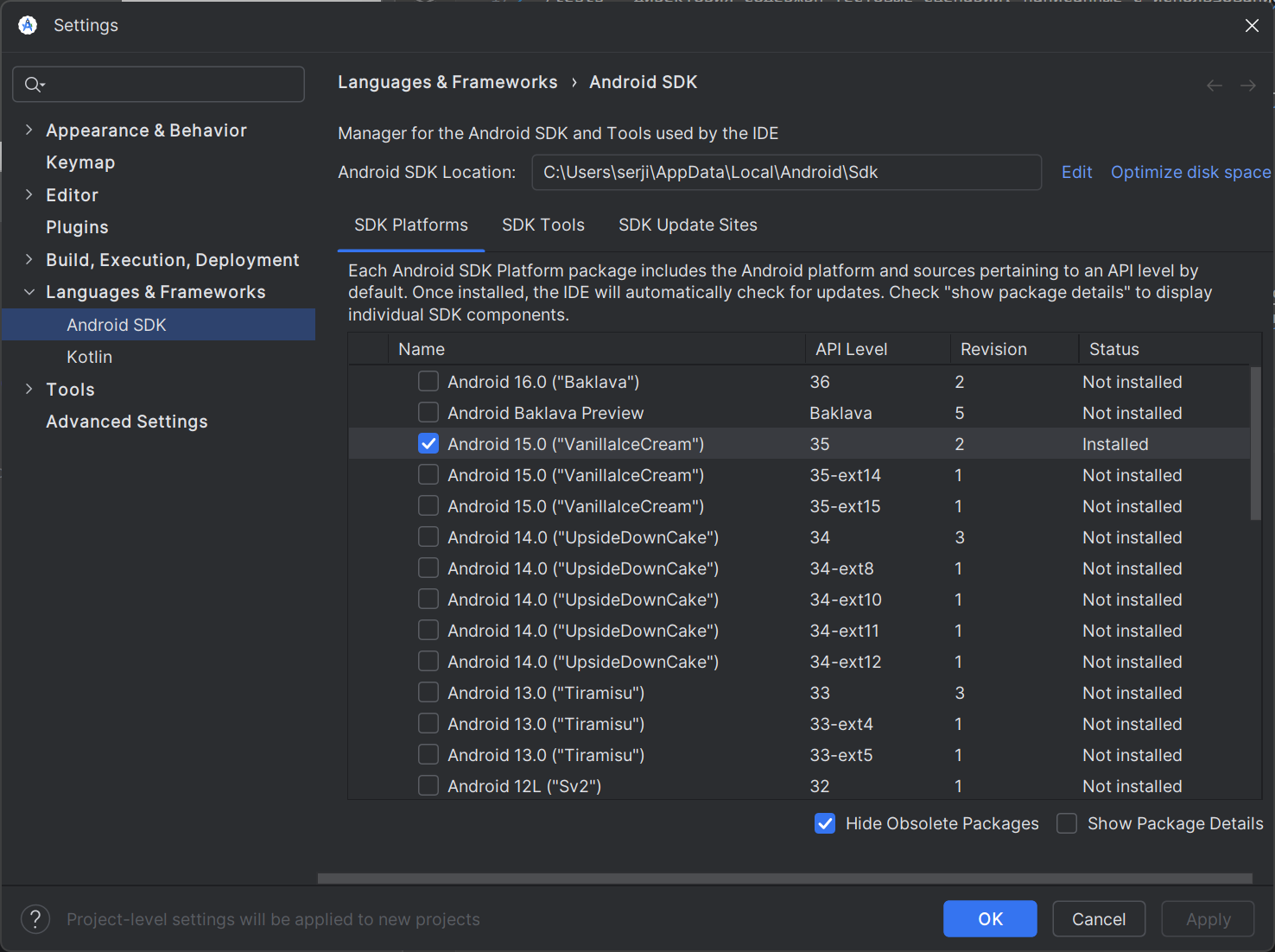Image resolution: width=1275 pixels, height=952 pixels.
Task: Collapse the Languages & Frameworks section
Action: pos(29,293)
